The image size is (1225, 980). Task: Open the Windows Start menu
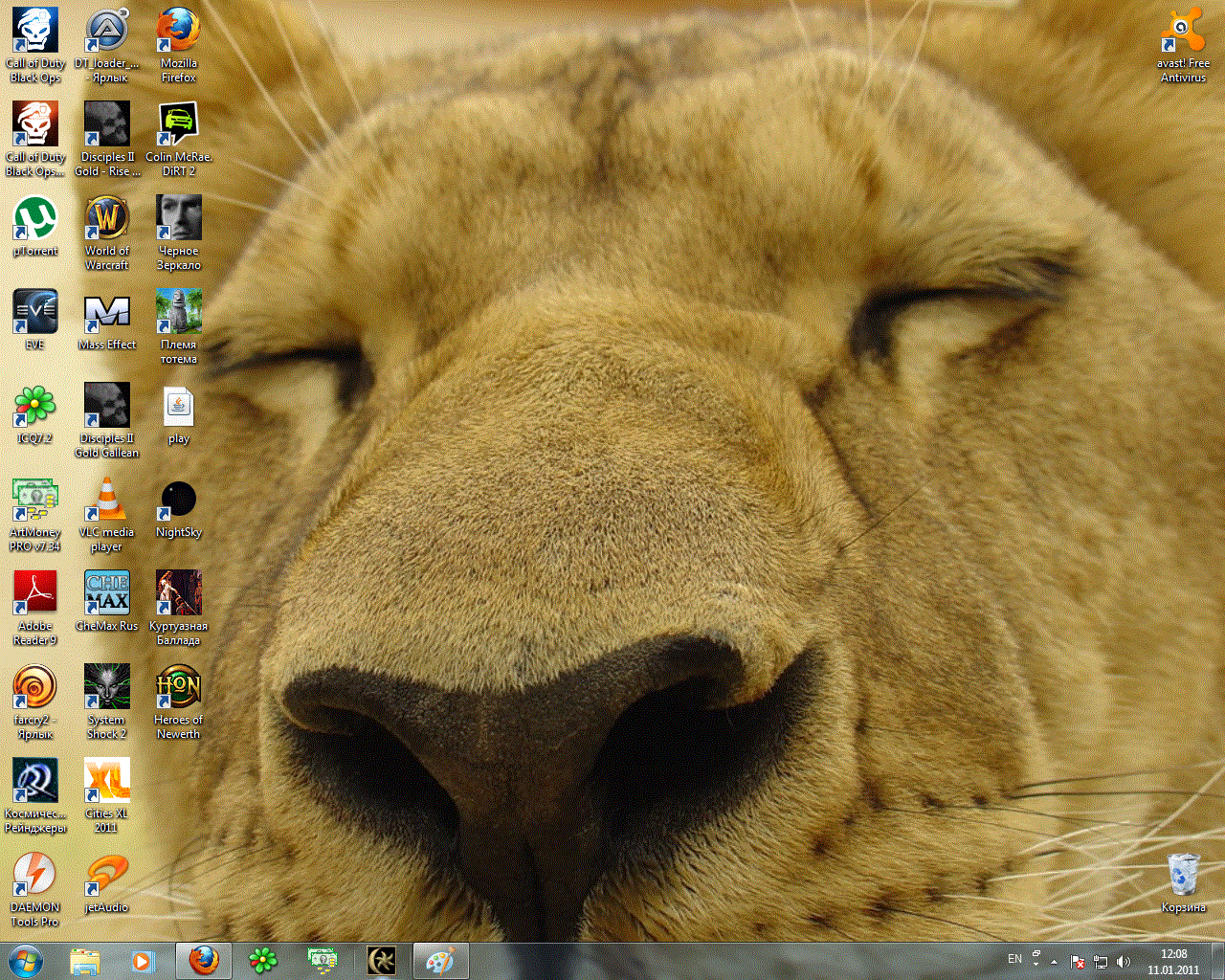pyautogui.click(x=25, y=961)
